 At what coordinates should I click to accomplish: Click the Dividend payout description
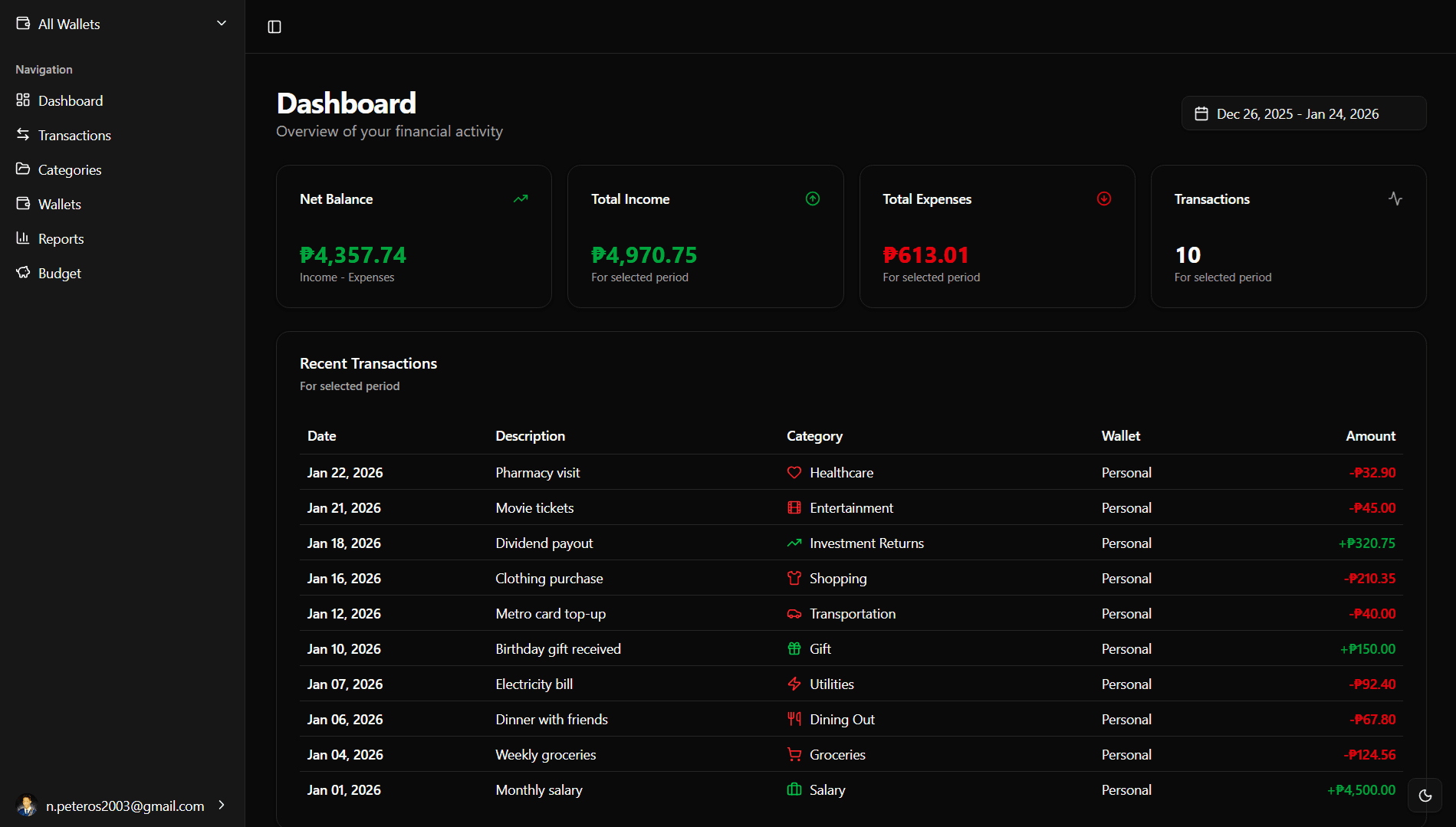tap(544, 543)
